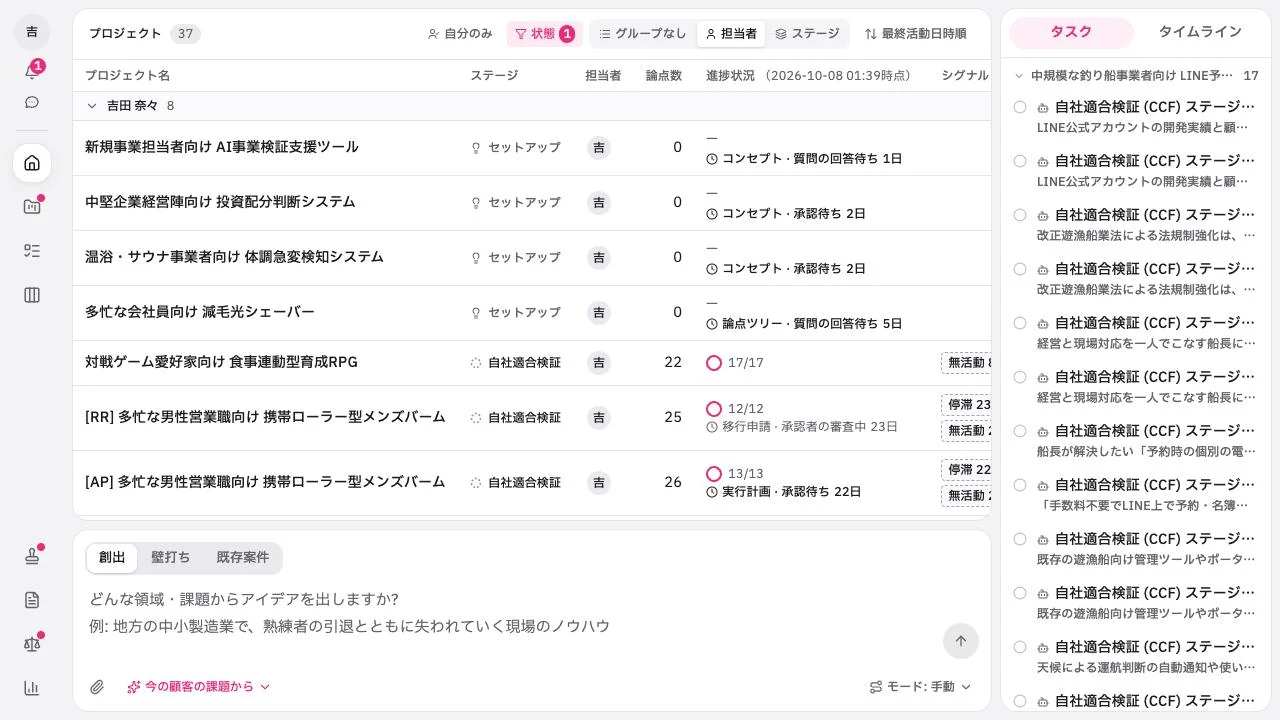Screen dimensions: 1280x720
Task: Click the up-arrow send button
Action: pos(961,641)
